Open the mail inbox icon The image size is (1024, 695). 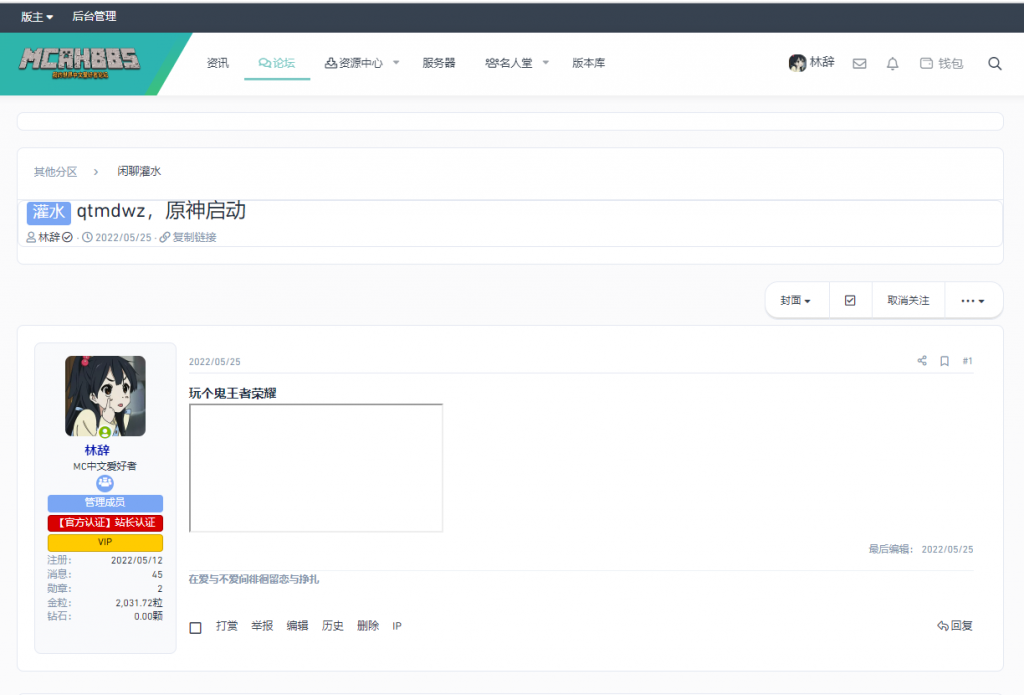pos(859,63)
